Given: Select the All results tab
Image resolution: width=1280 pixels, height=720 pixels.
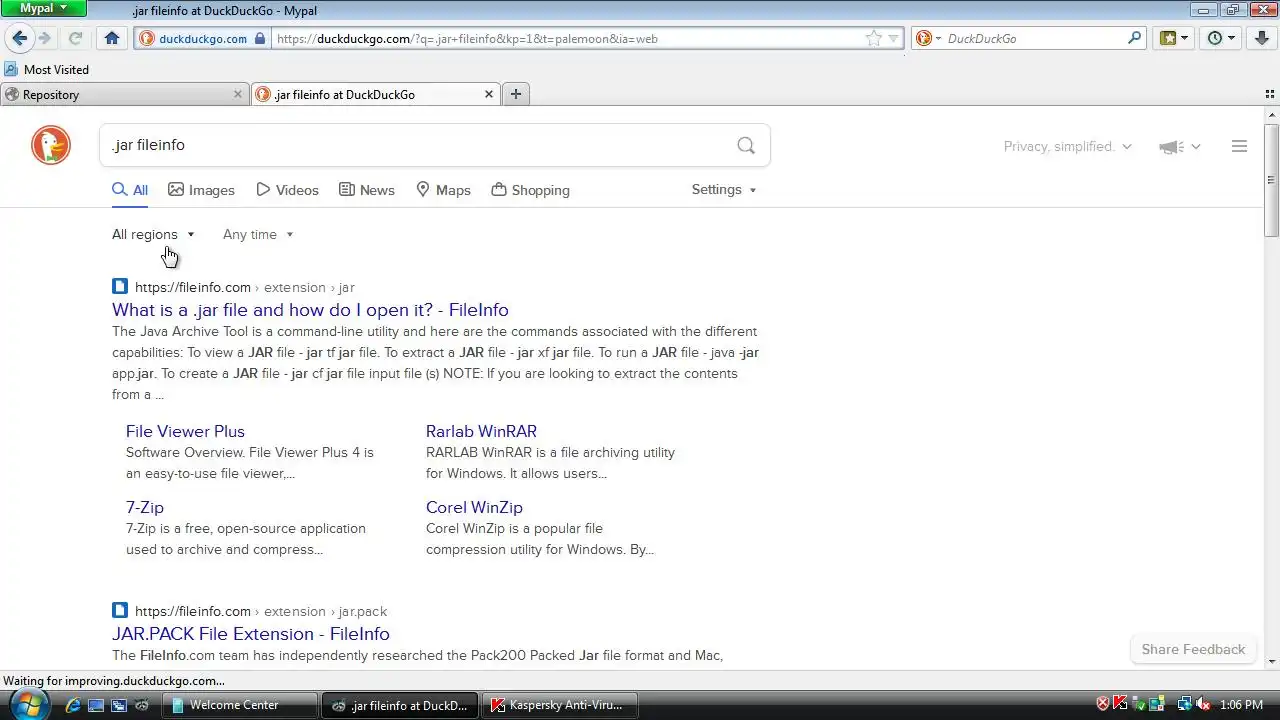Looking at the screenshot, I should tap(130, 190).
